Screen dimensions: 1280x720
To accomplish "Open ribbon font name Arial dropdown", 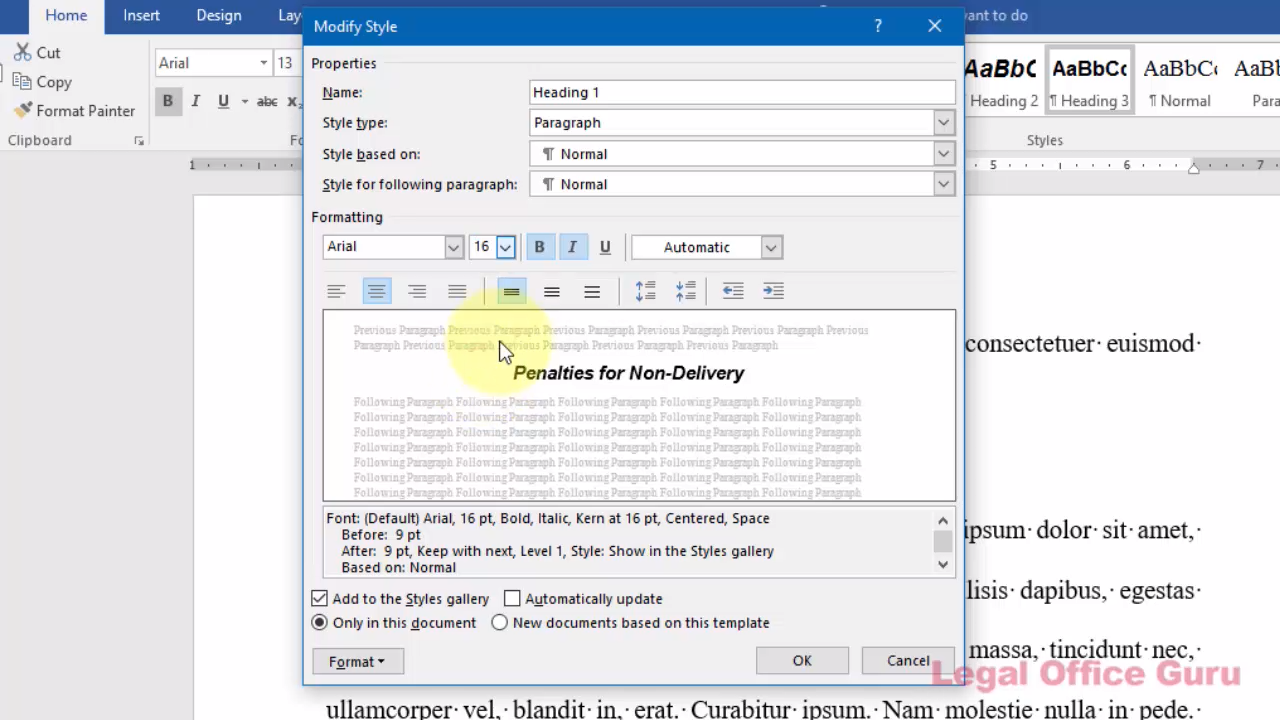I will 264,63.
